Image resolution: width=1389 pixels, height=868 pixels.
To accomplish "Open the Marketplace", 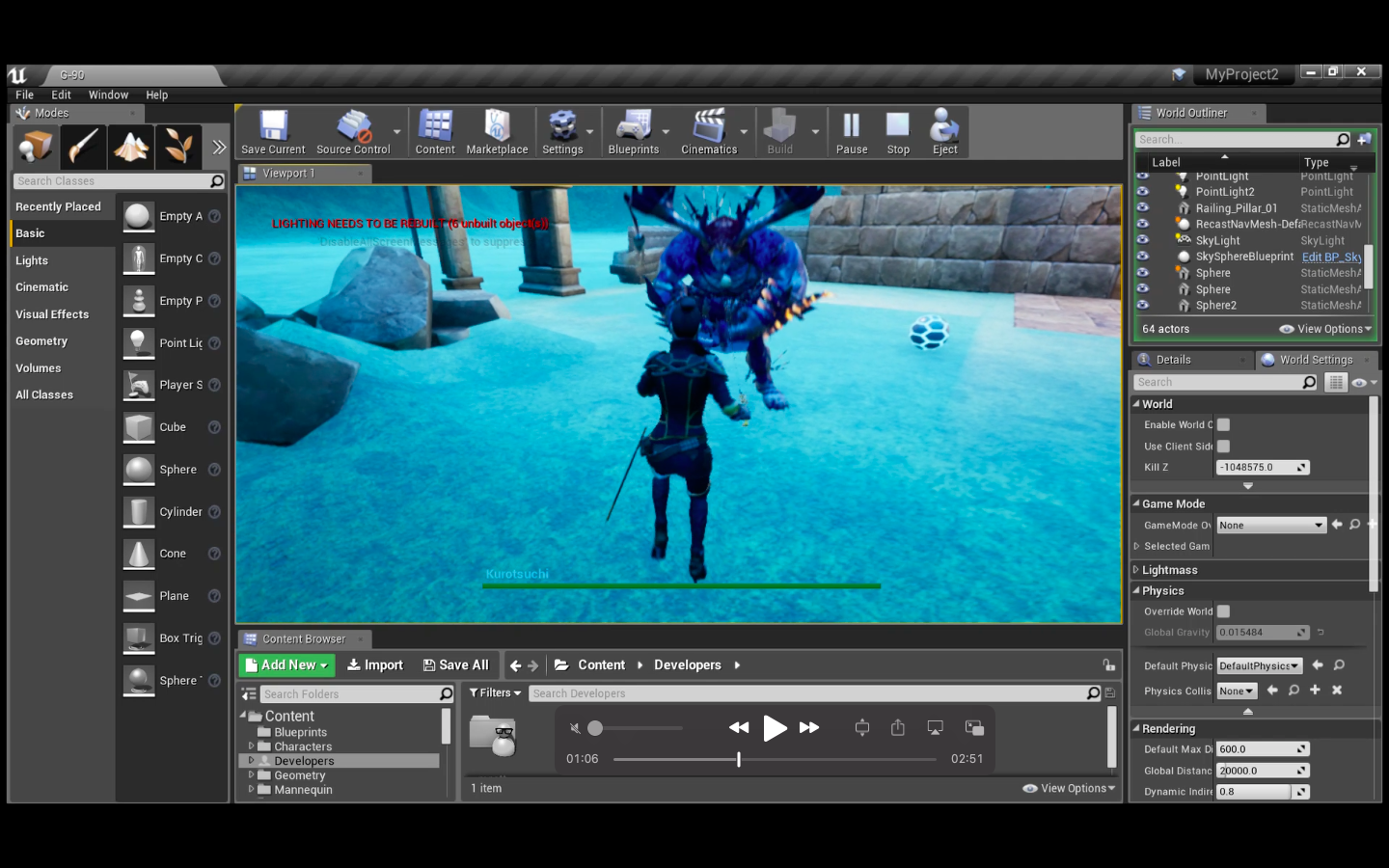I will (497, 130).
